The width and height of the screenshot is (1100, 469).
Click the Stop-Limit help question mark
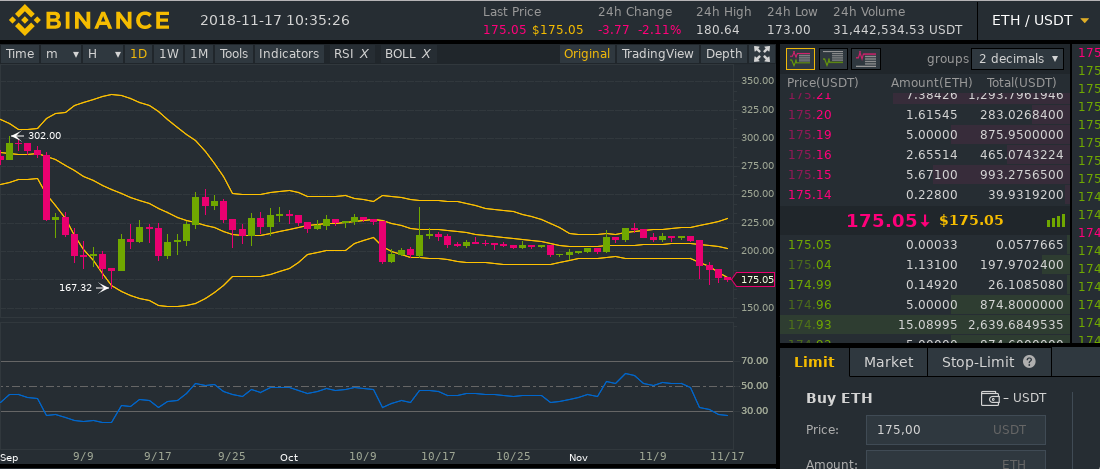tap(1029, 362)
